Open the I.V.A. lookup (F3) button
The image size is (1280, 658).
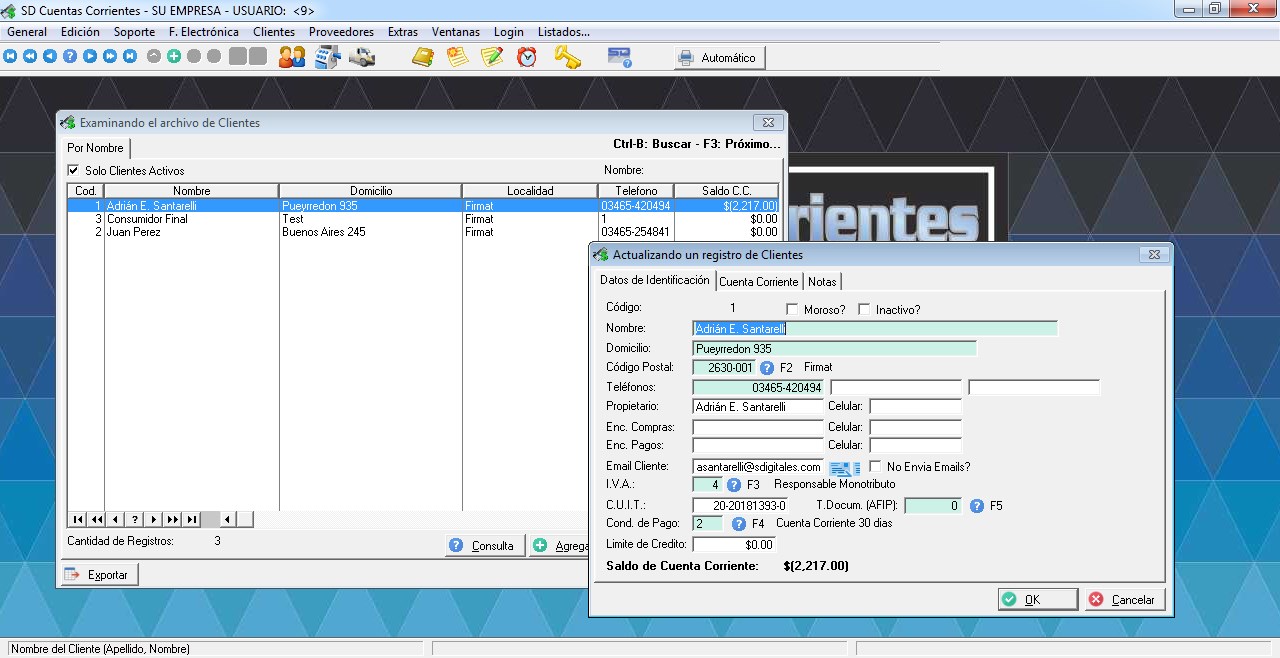[734, 485]
